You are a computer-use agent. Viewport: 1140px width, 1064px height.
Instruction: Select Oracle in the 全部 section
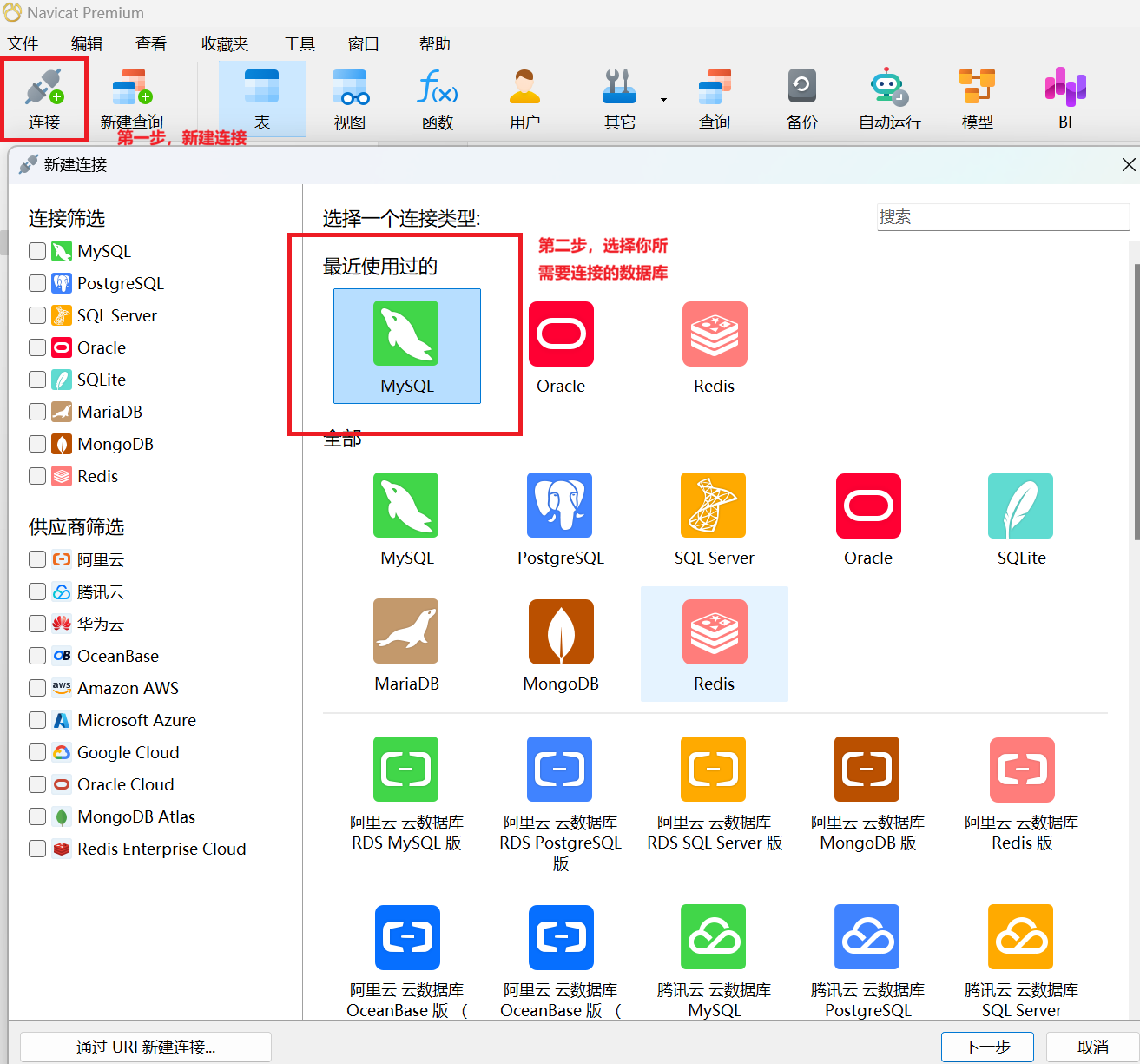pyautogui.click(x=868, y=519)
